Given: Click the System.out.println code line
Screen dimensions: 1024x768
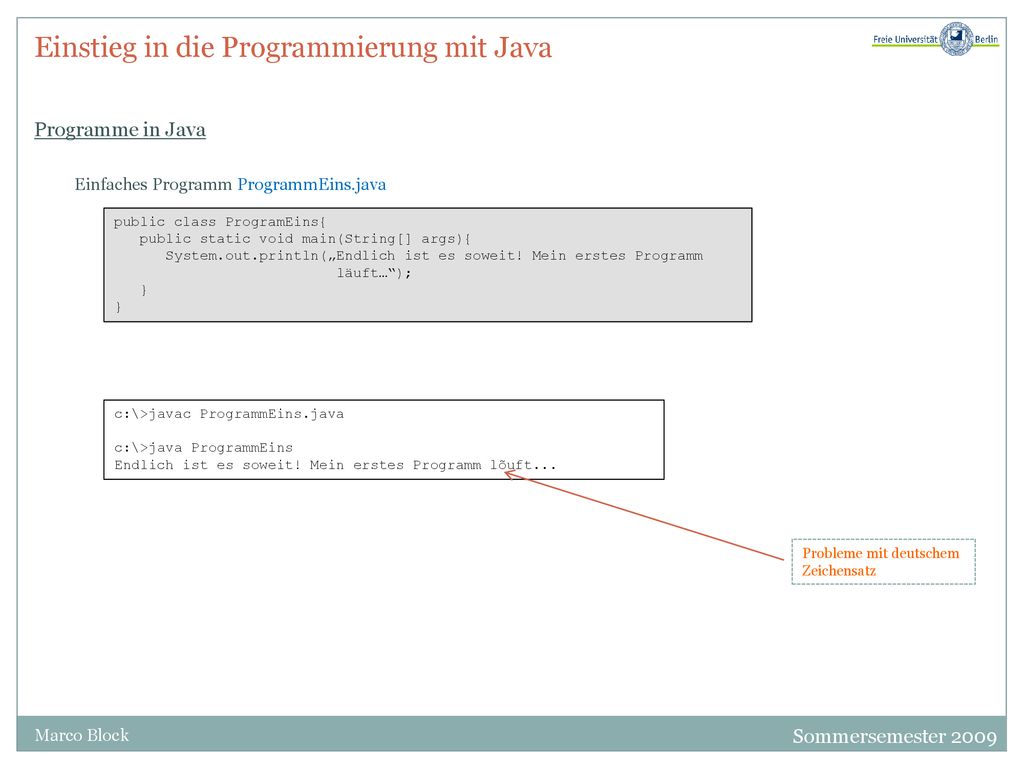Looking at the screenshot, I should [434, 256].
